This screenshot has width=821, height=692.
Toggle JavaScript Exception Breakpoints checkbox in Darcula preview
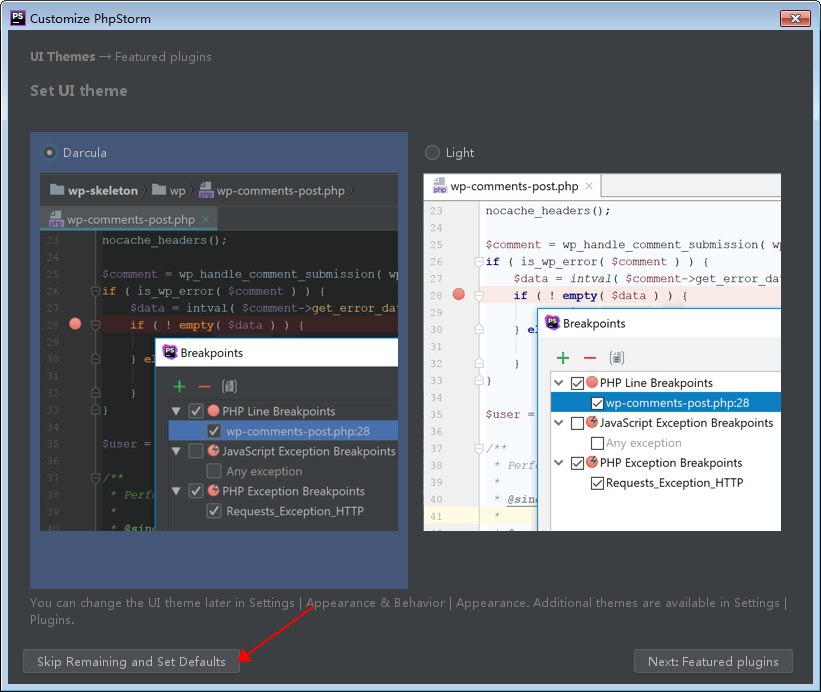(x=196, y=451)
